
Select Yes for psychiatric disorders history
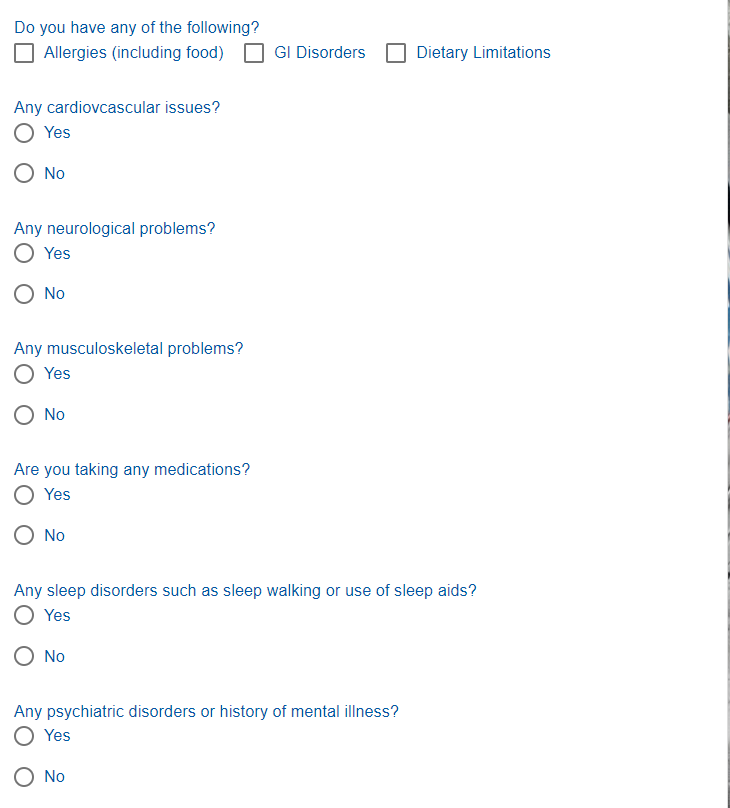click(x=24, y=736)
